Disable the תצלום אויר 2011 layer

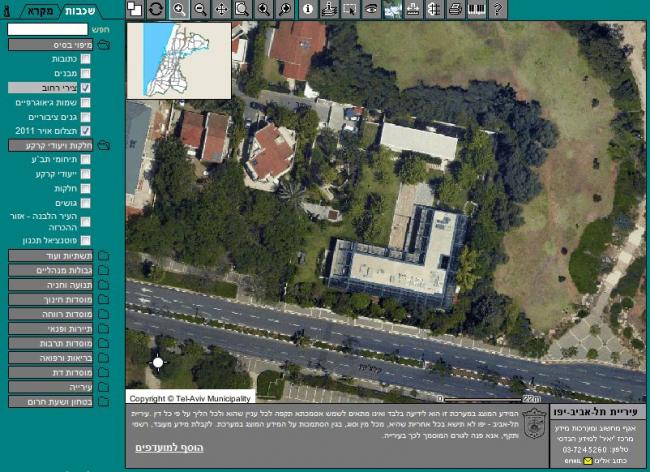(x=86, y=131)
